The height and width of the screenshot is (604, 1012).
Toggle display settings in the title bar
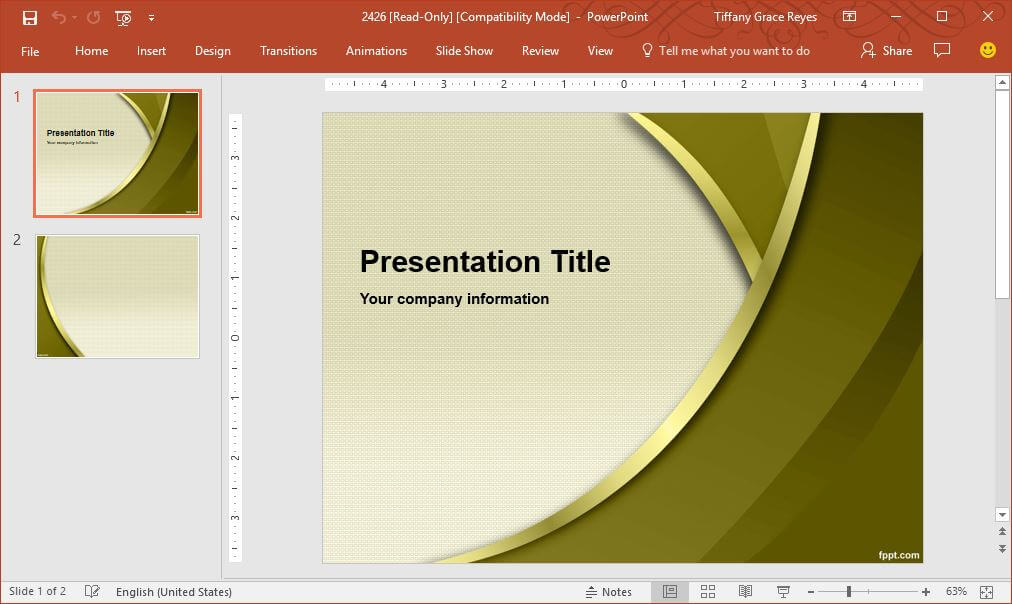click(x=850, y=17)
